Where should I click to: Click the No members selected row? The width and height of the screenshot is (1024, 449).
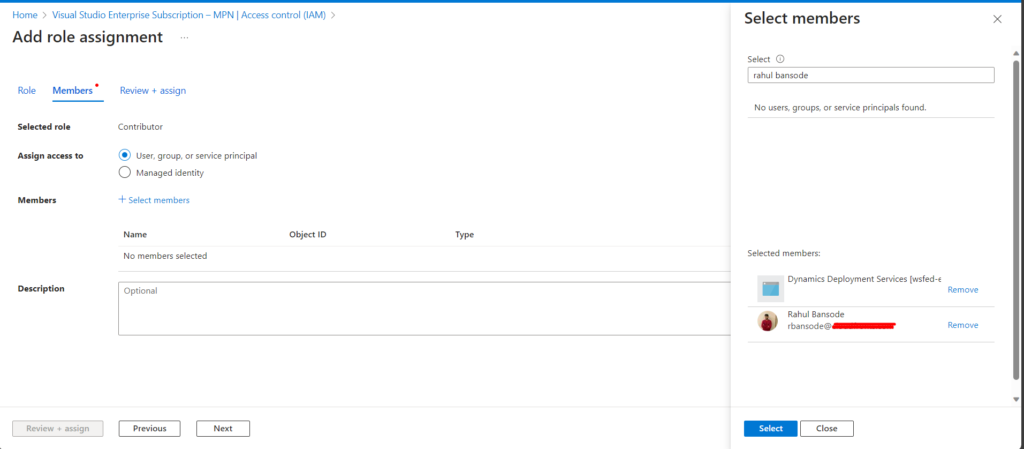tap(424, 256)
